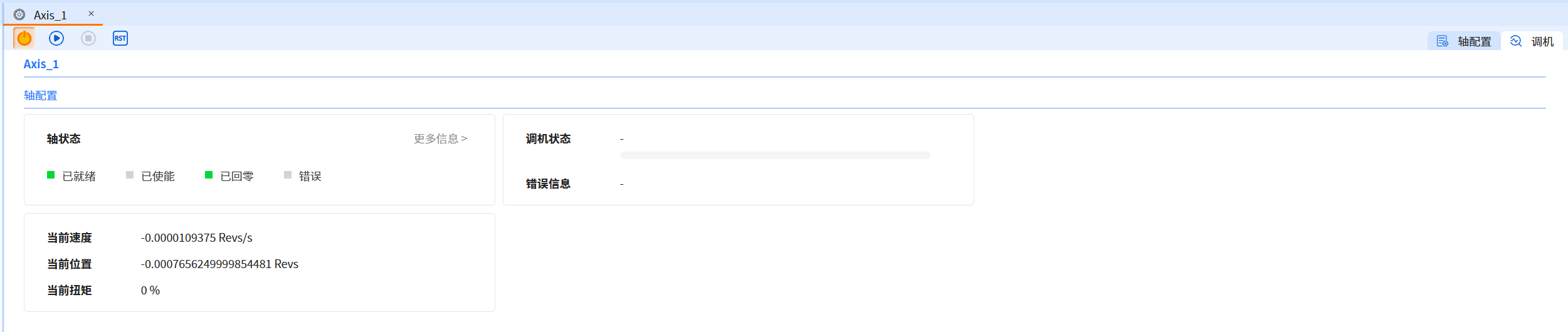Click the green 已就绪 status indicator
The image size is (1568, 332).
51,175
